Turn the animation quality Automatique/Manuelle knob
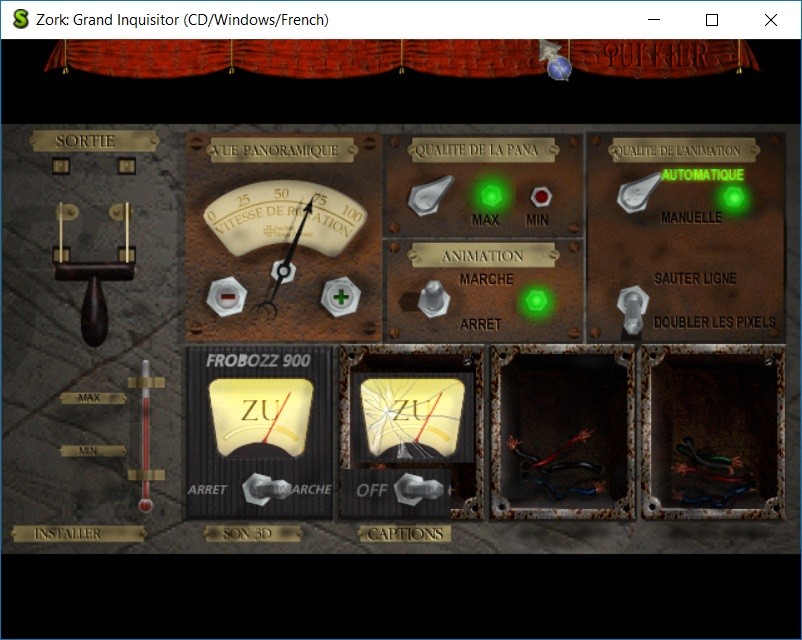Viewport: 802px width, 640px height. click(638, 193)
